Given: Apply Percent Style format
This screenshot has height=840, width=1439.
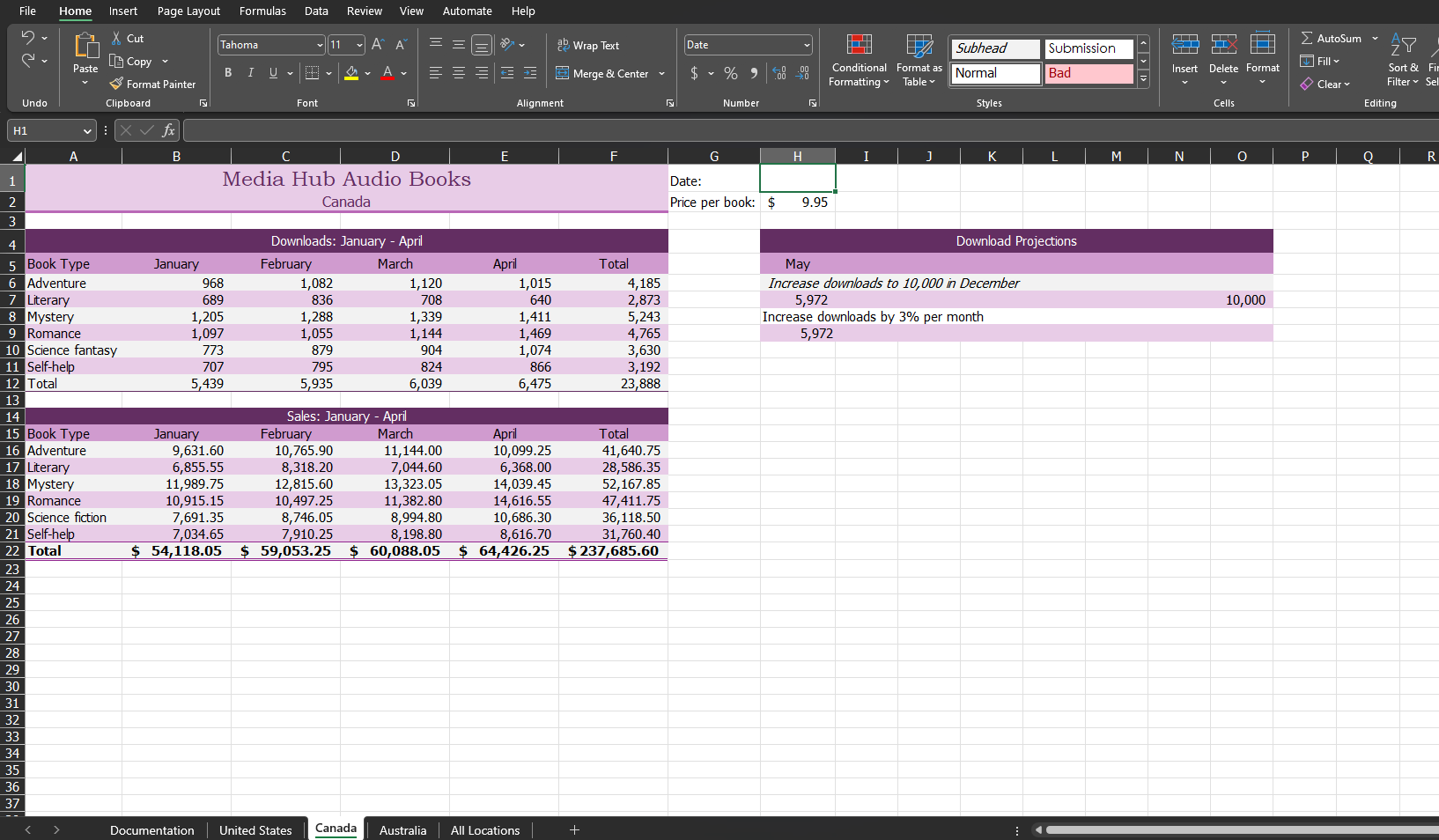Looking at the screenshot, I should click(x=731, y=73).
